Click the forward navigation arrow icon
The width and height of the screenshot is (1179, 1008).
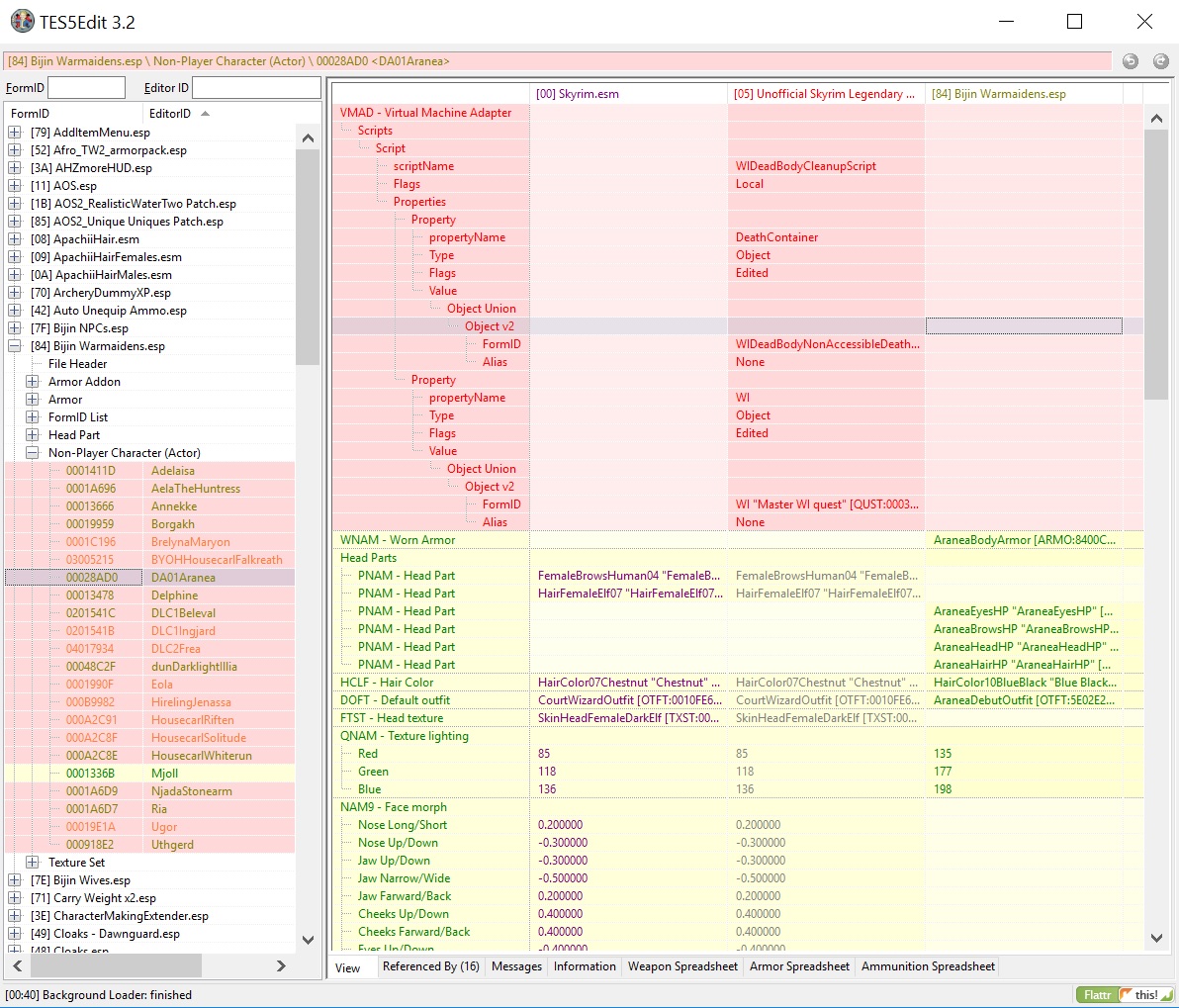click(x=1161, y=61)
